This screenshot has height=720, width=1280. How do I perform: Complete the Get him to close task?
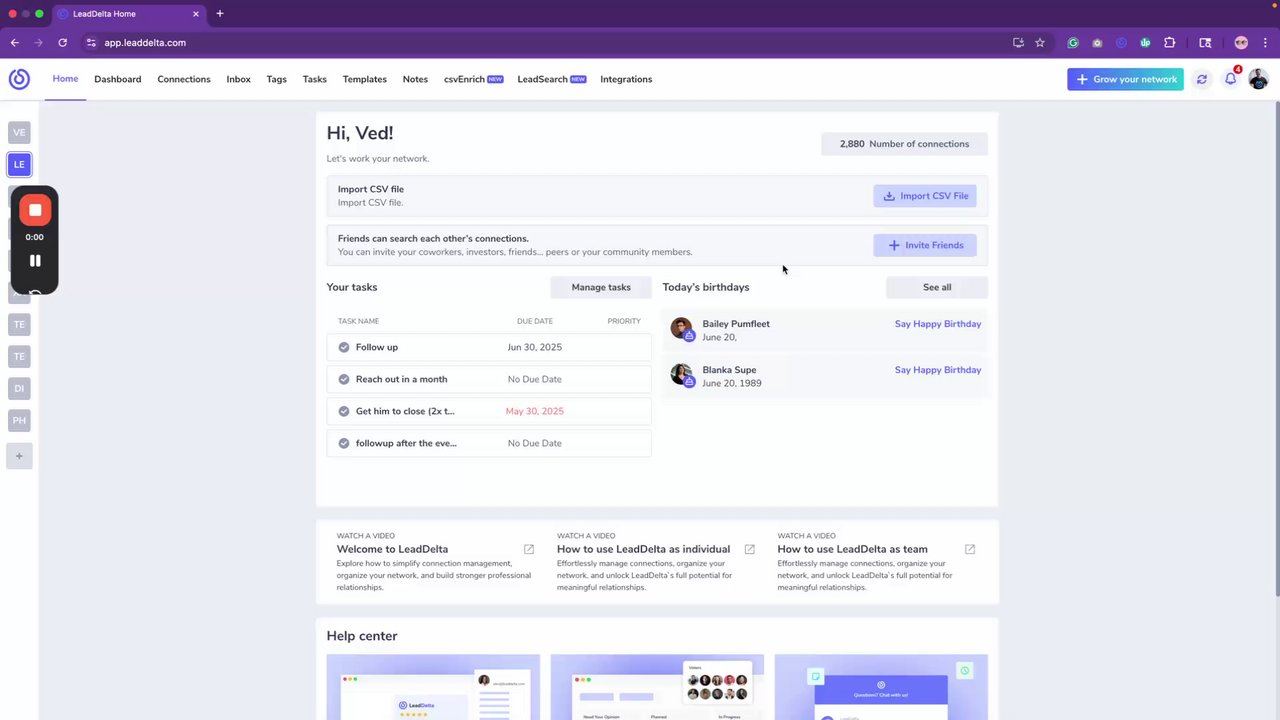tap(344, 411)
